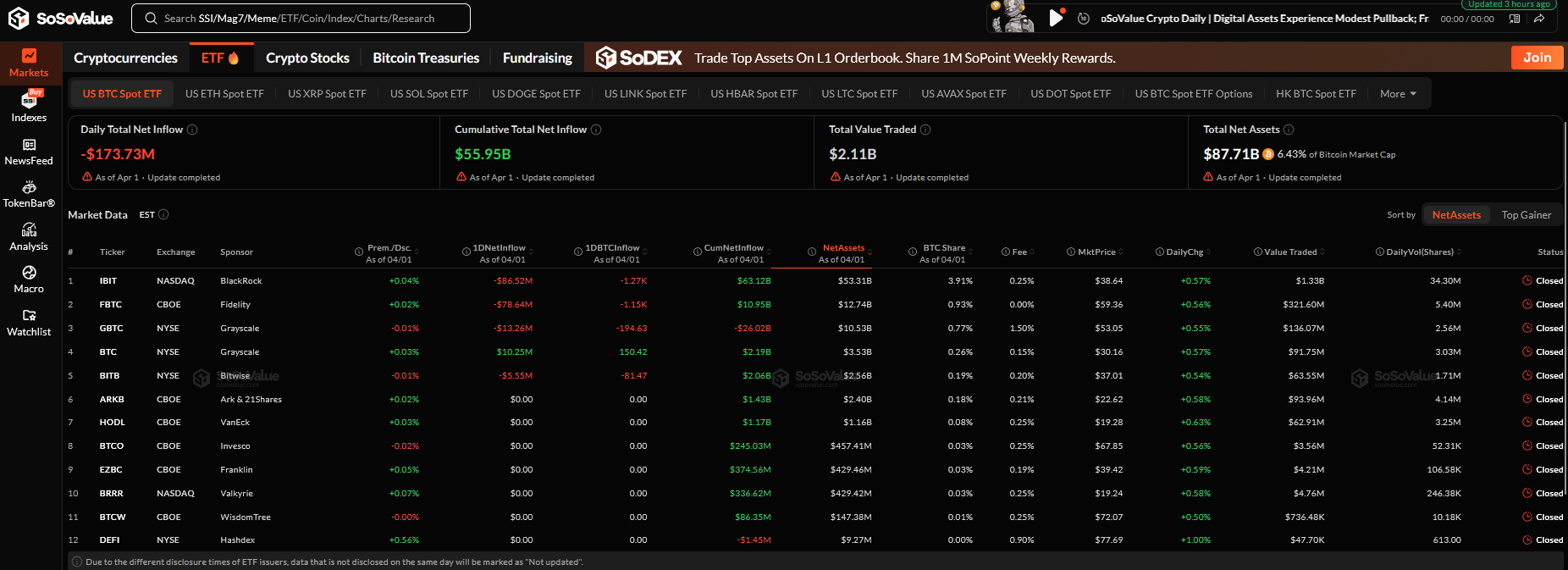Open Watchlist in the left sidebar

coord(29,324)
